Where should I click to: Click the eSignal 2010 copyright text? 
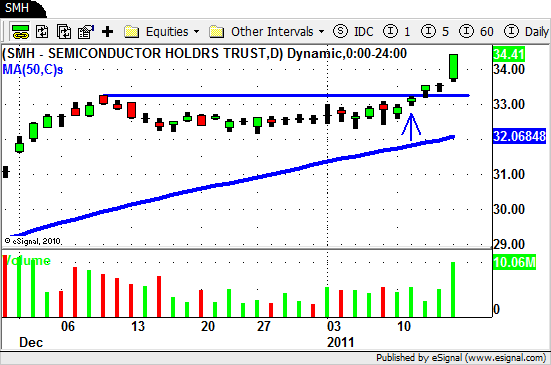tap(33, 241)
